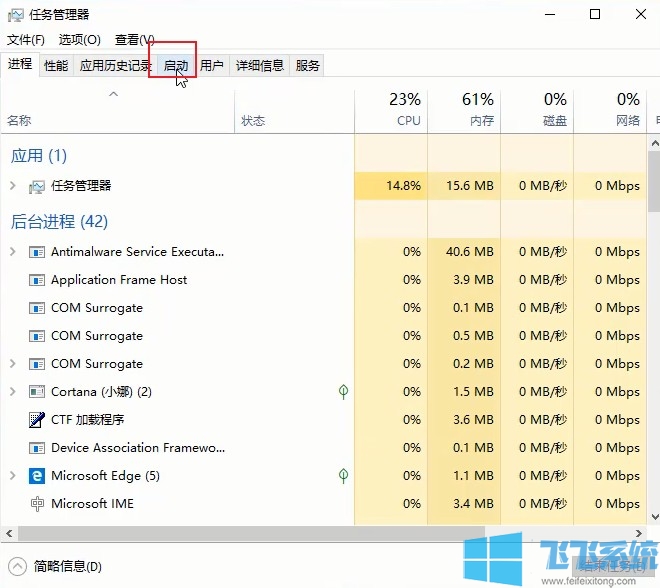The width and height of the screenshot is (660, 588).
Task: Click the 应用 (1) group heading
Action: pos(39,156)
